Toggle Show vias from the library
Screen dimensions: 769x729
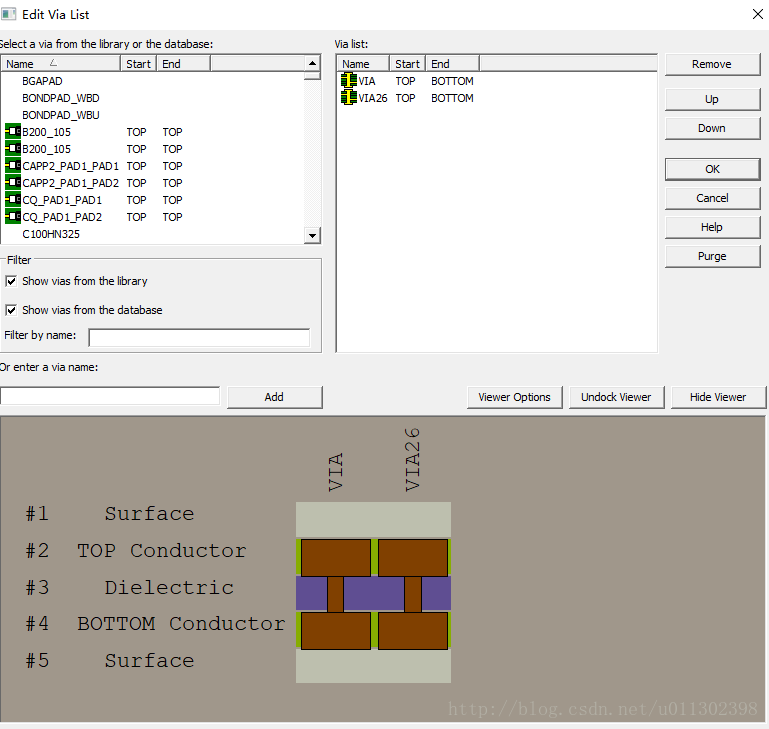coord(11,281)
